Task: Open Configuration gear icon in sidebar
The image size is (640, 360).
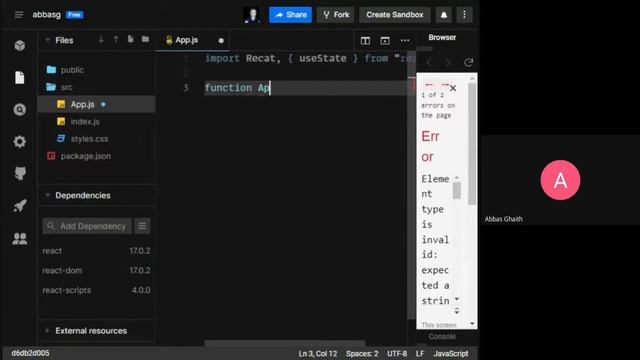Action: click(x=20, y=142)
